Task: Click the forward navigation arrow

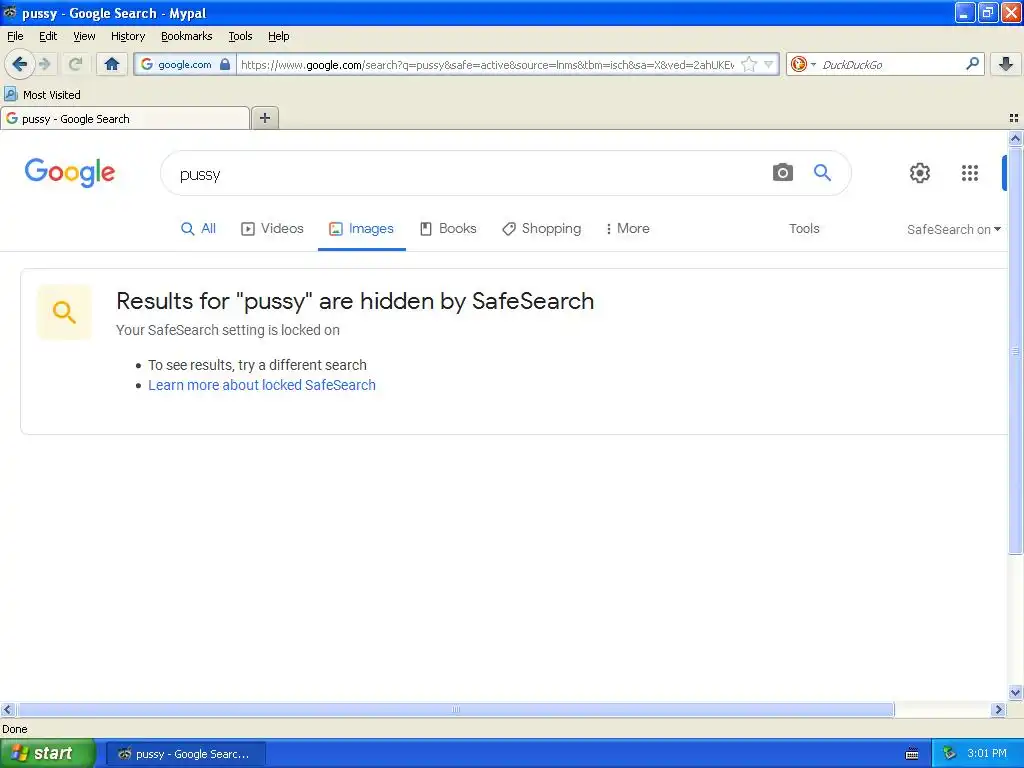Action: pos(45,64)
